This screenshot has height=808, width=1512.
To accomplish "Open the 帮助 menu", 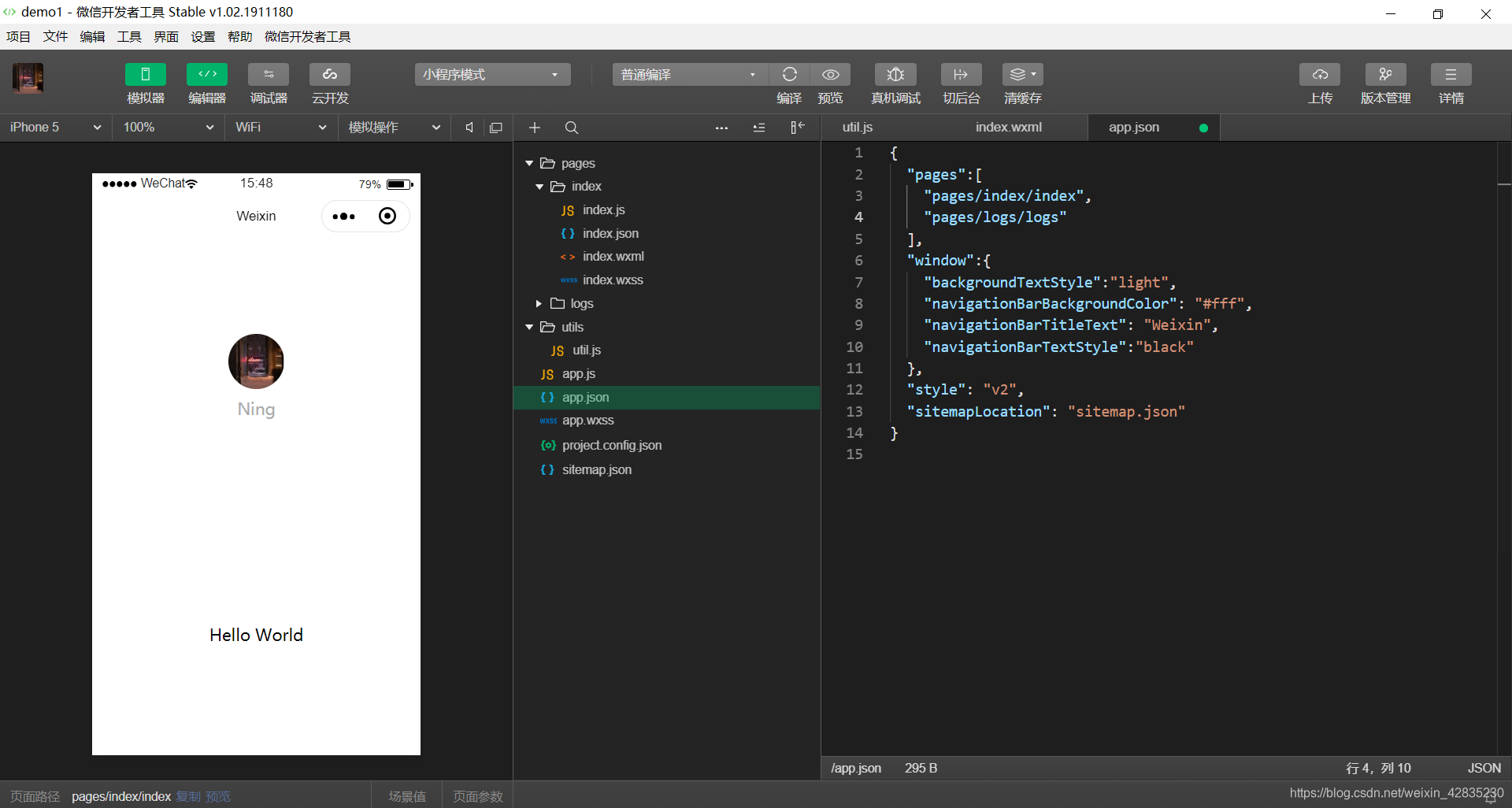I will tap(240, 37).
